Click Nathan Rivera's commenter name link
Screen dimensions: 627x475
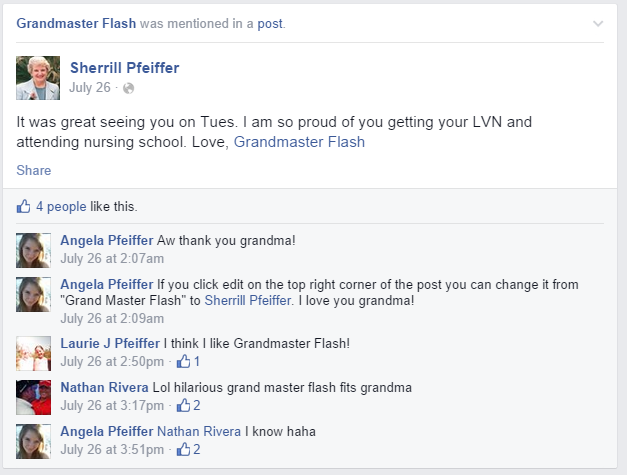pos(104,387)
